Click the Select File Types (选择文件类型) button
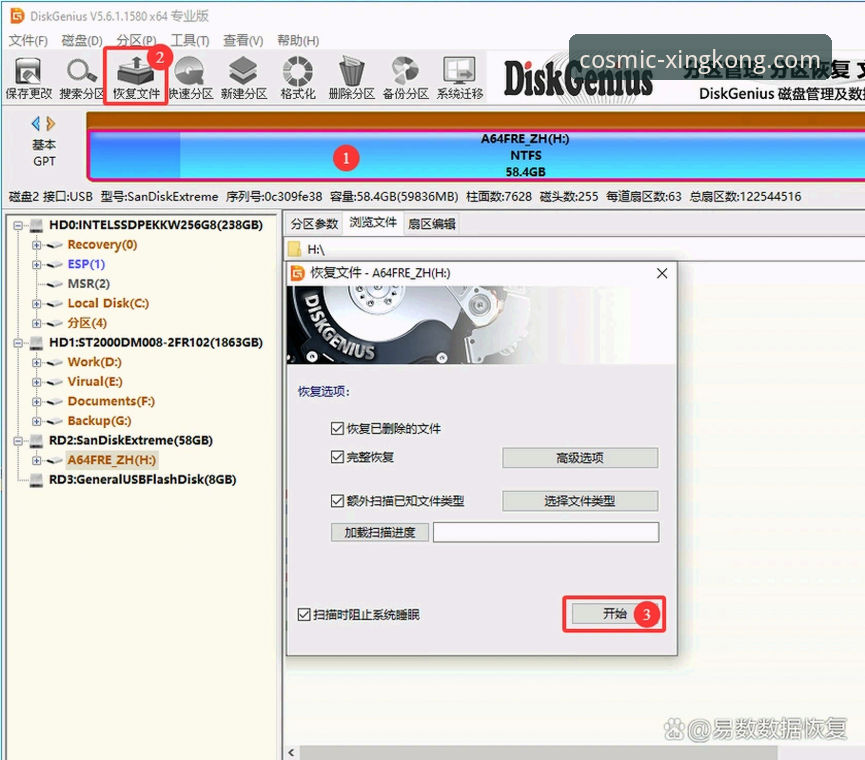Screen dimensions: 865x760 [580, 501]
